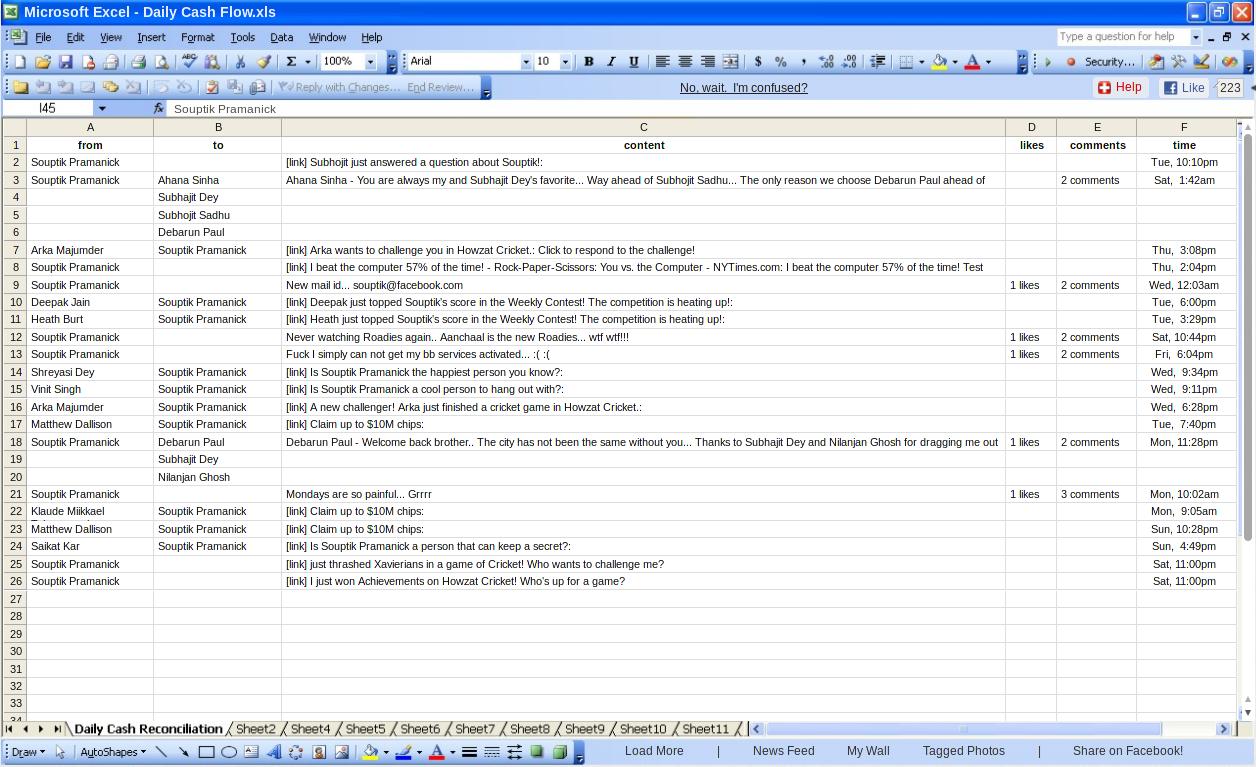1256x767 pixels.
Task: Click the "No, wait. I'm confused?" link
Action: (743, 88)
